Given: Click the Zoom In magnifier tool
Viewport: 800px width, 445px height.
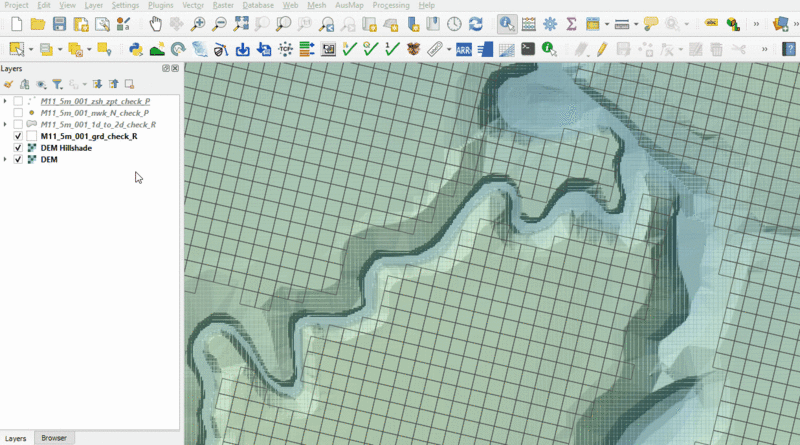Looking at the screenshot, I should click(x=199, y=23).
